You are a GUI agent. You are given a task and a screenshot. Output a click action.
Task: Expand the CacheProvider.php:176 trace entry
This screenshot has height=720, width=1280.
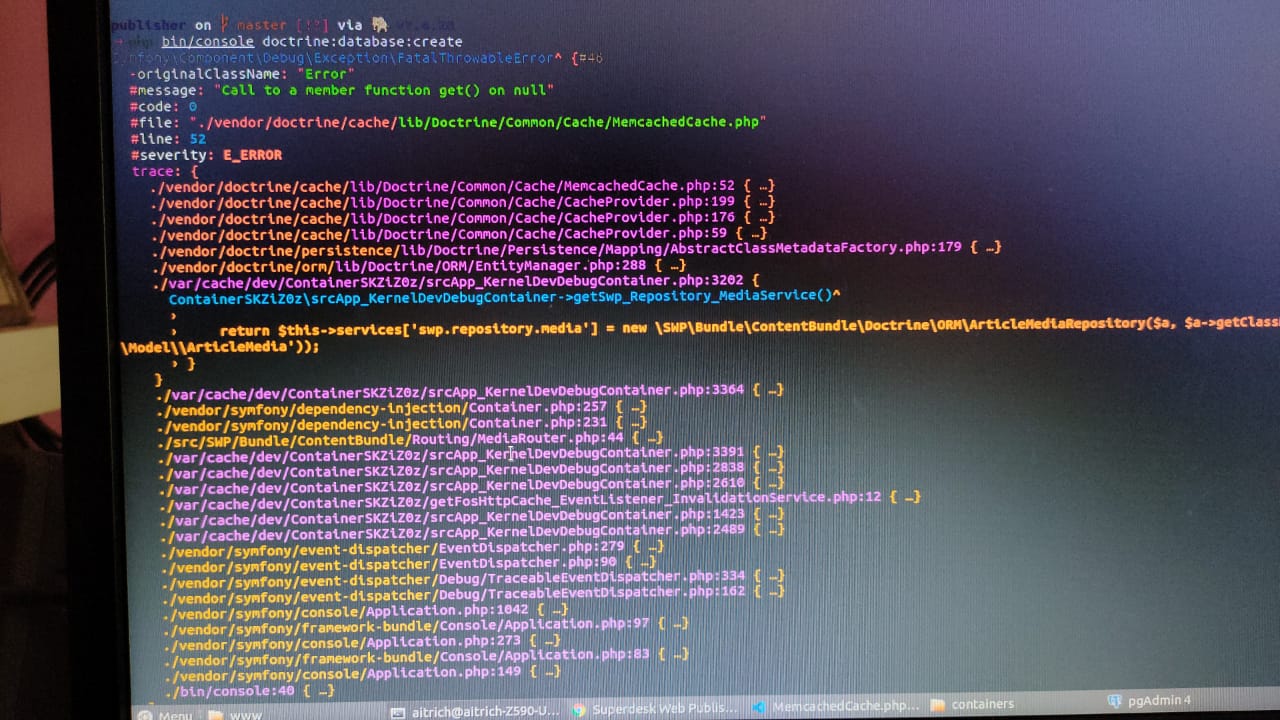pyautogui.click(x=464, y=218)
